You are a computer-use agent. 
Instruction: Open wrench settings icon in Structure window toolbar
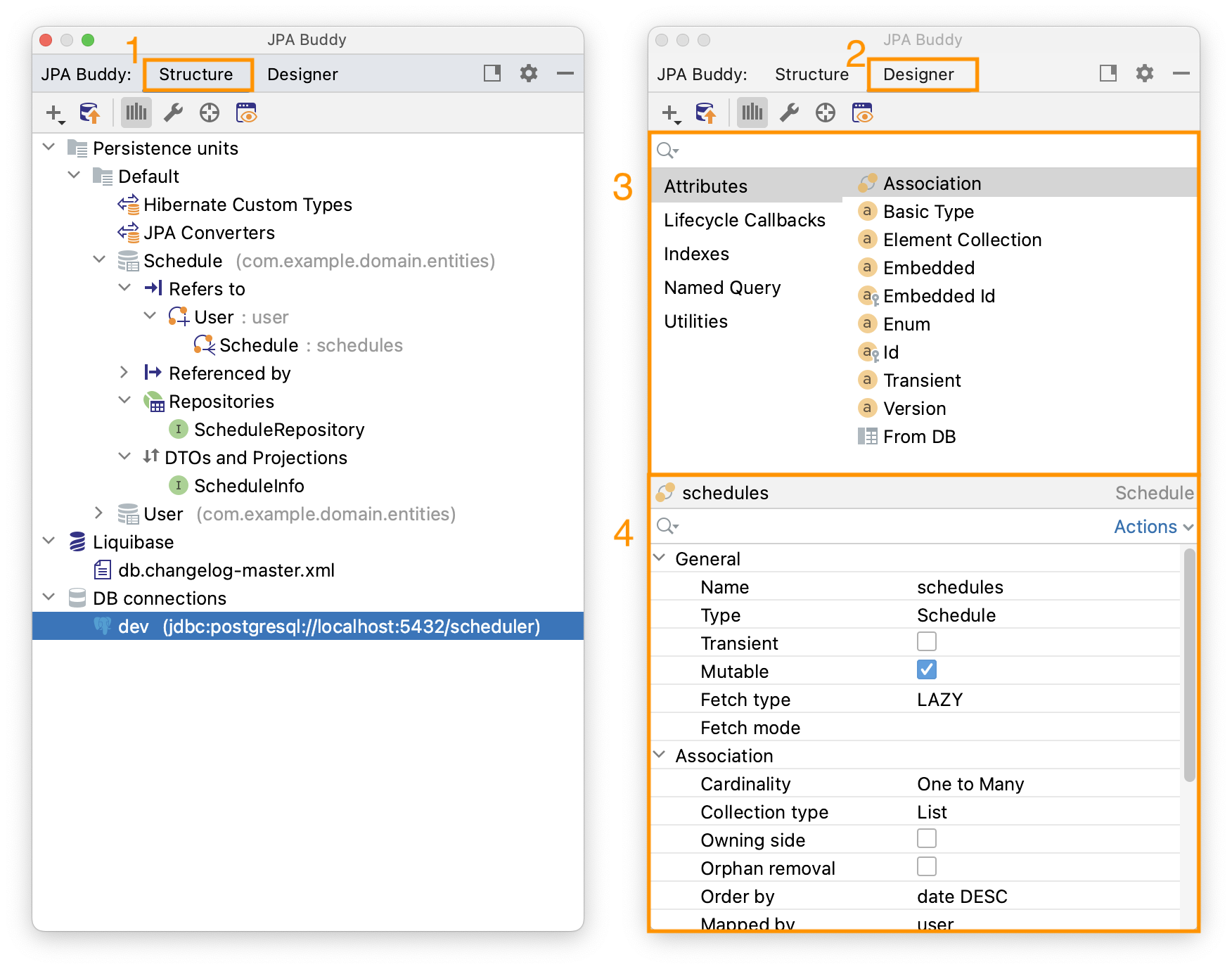pos(173,113)
